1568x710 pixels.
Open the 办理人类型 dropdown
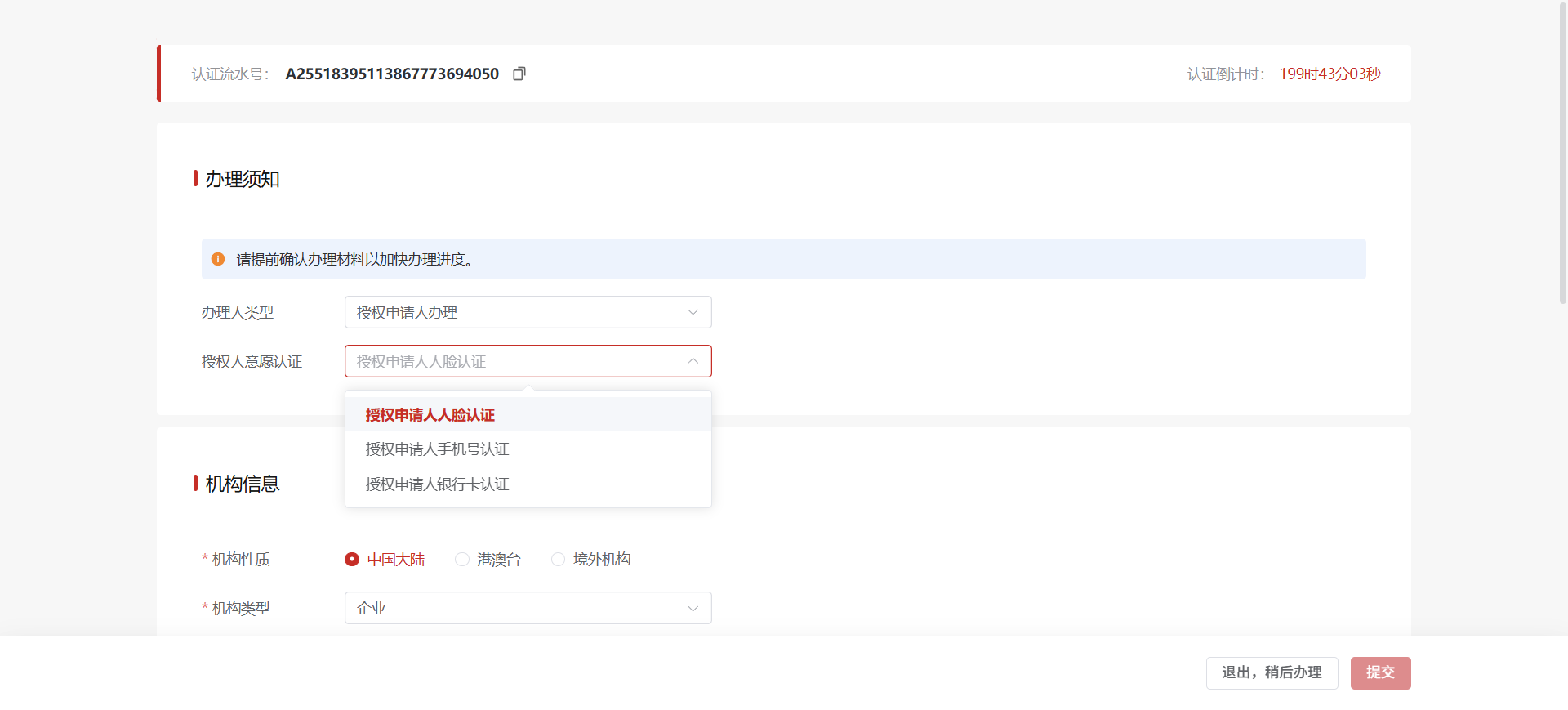pyautogui.click(x=528, y=312)
